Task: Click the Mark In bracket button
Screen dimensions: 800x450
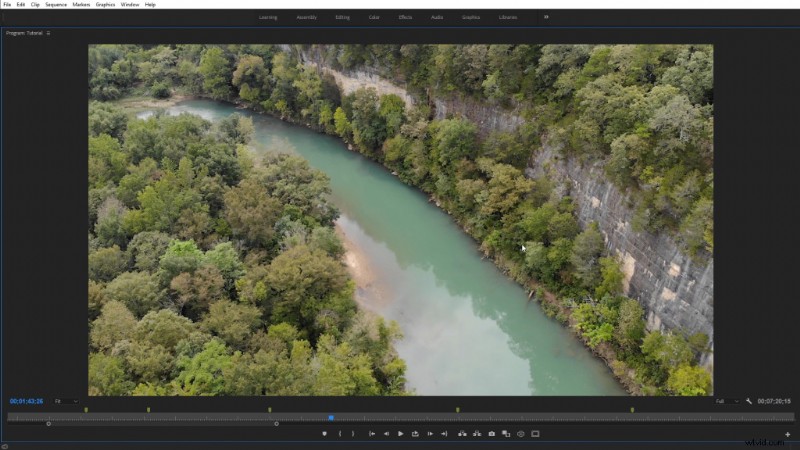Action: point(340,434)
